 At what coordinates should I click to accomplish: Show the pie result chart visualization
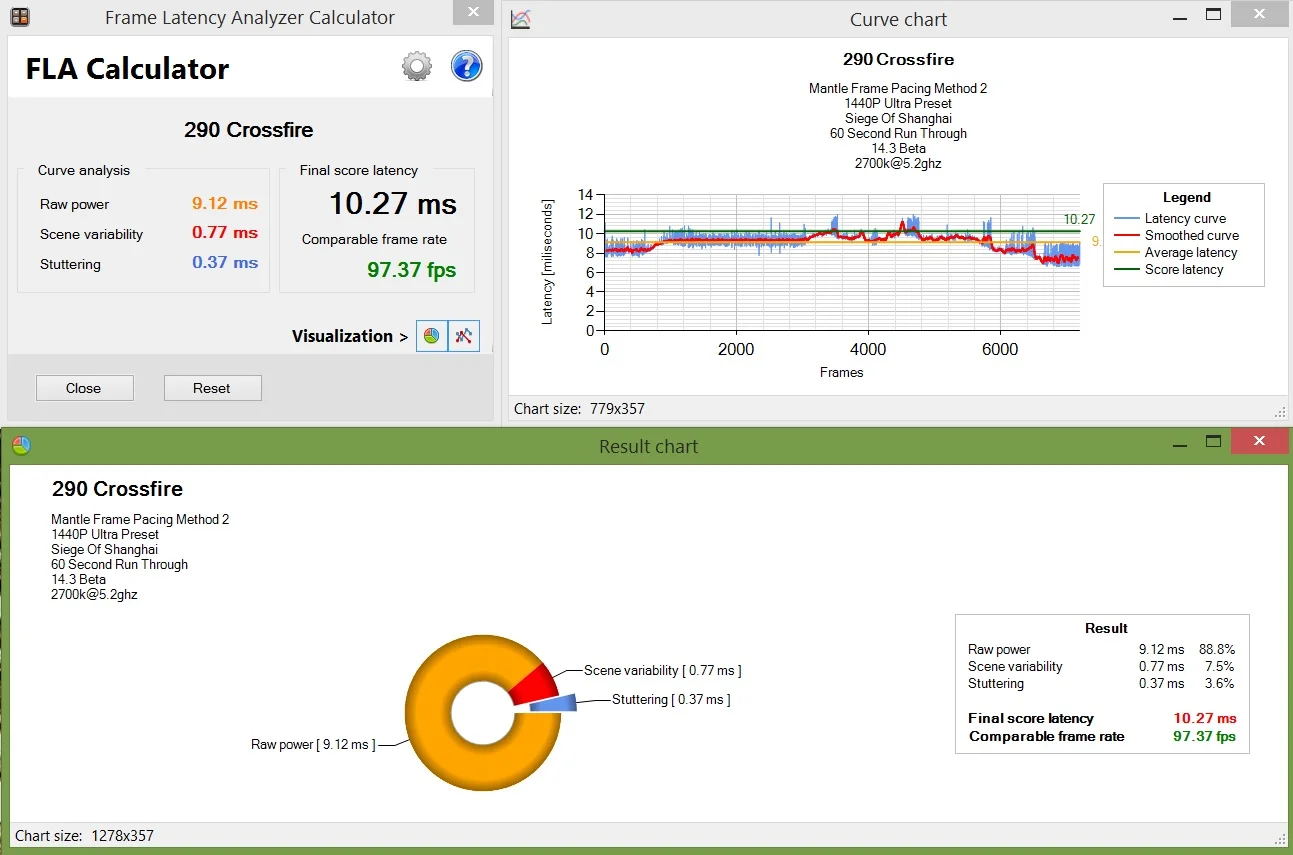(432, 336)
